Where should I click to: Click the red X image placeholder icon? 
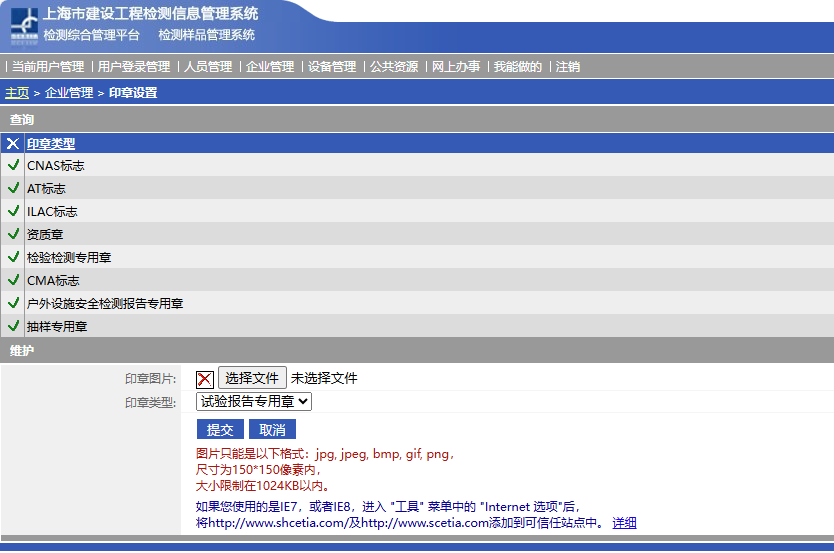[x=205, y=379]
